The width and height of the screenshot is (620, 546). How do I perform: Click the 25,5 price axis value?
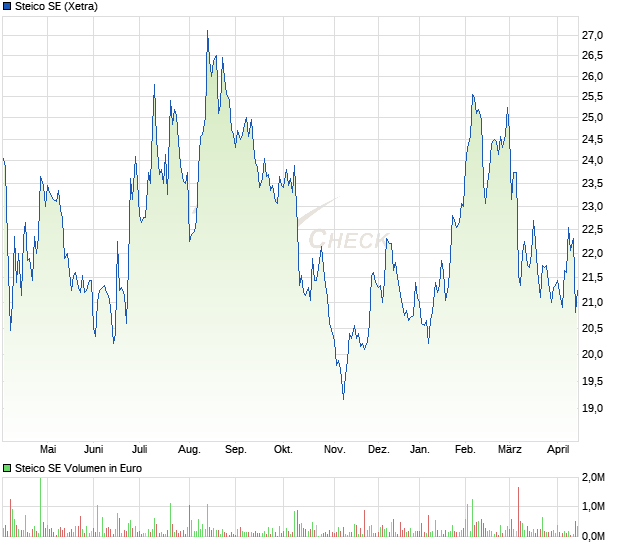(x=592, y=96)
